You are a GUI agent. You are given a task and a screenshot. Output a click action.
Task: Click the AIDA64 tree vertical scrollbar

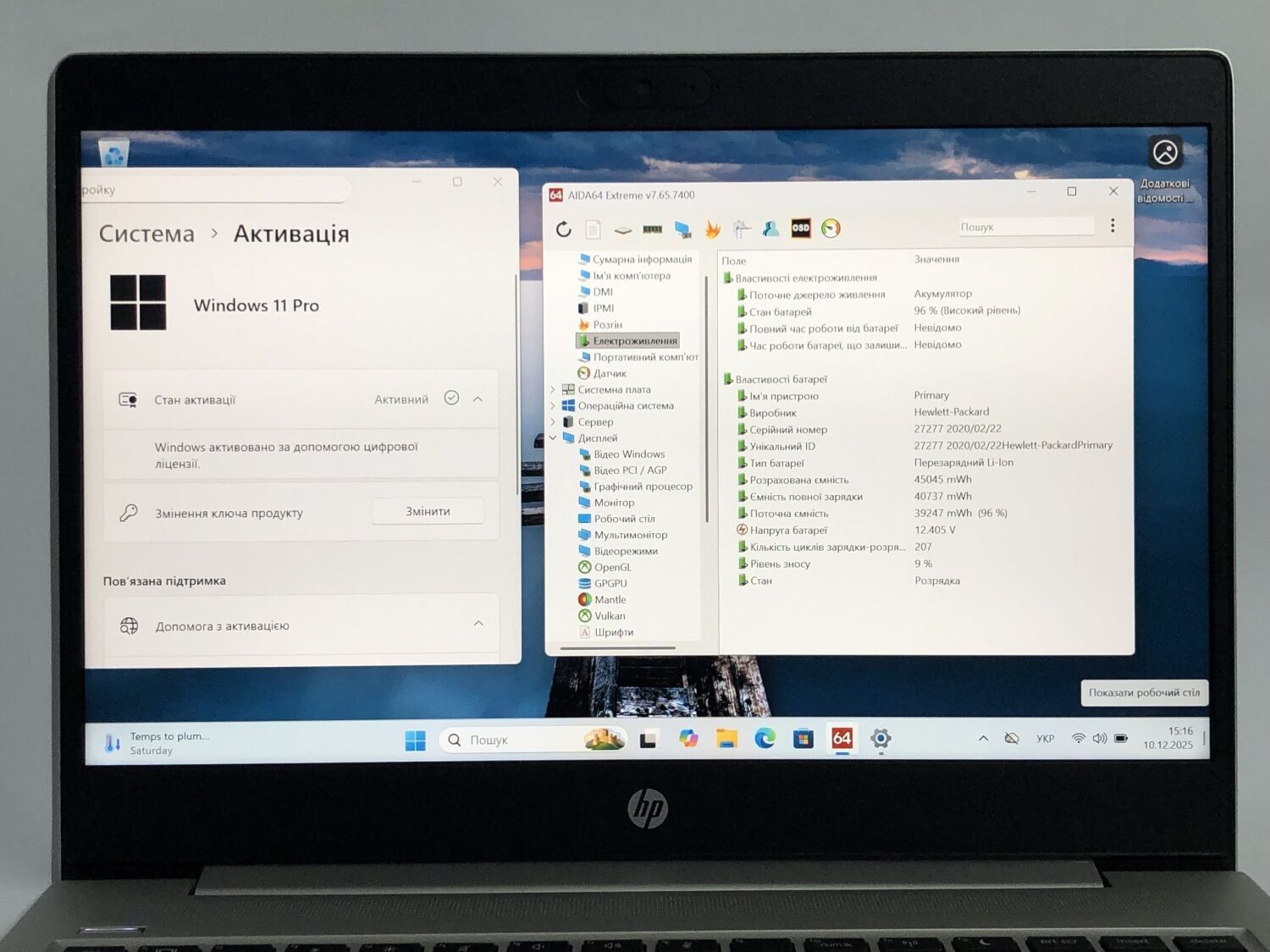tap(706, 398)
